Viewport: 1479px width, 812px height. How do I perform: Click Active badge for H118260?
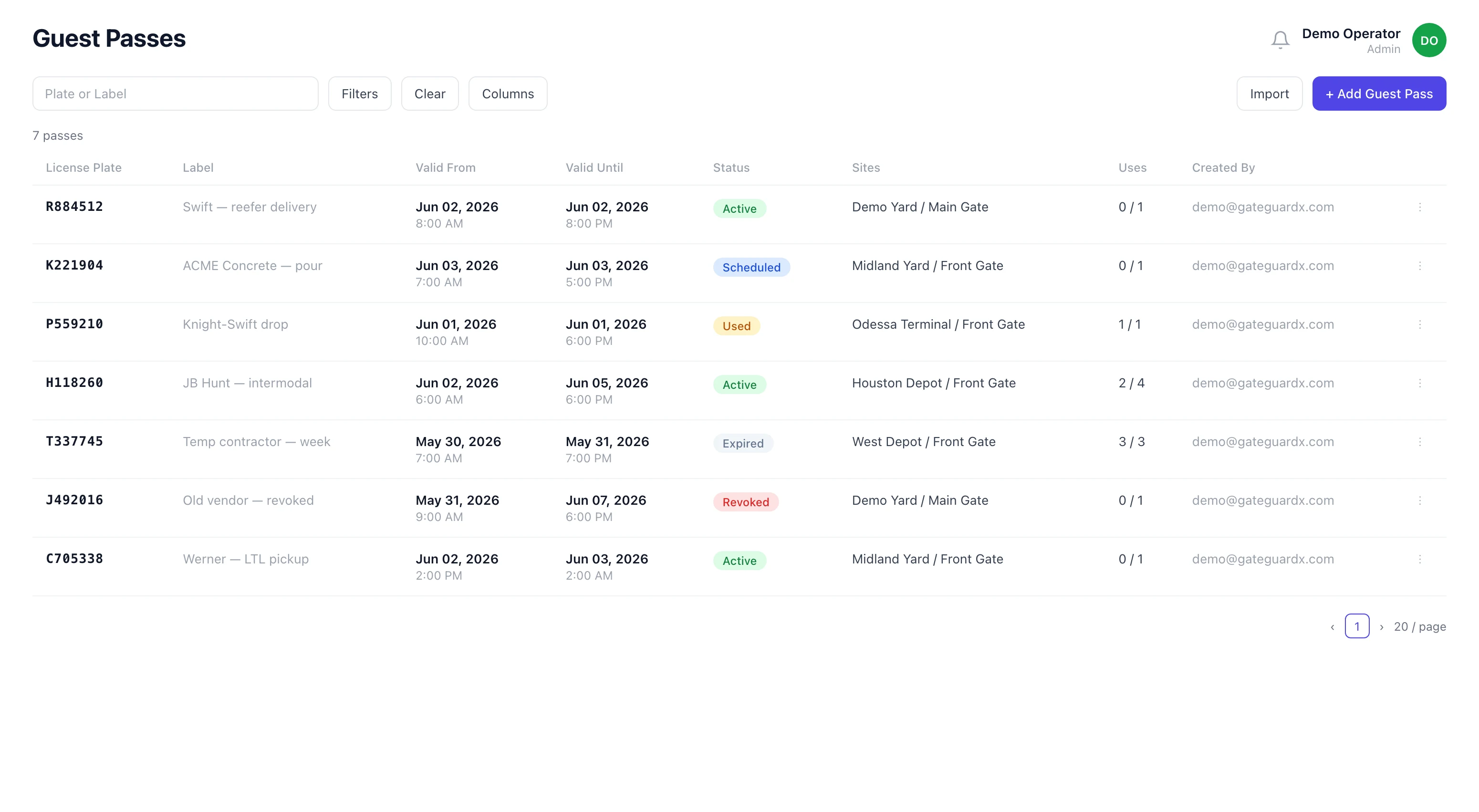[x=739, y=384]
